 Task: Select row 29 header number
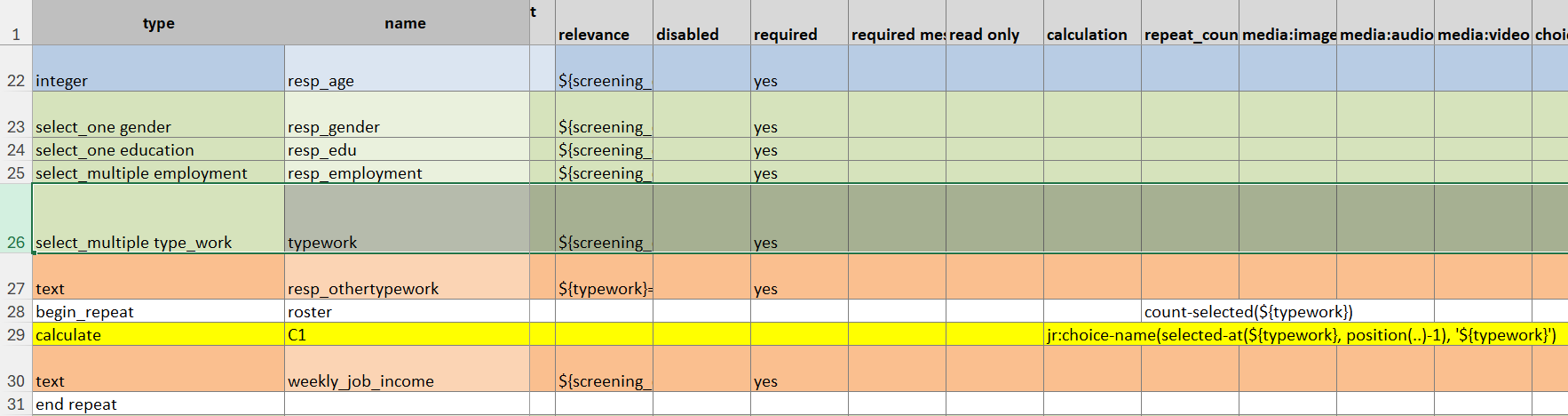[16, 334]
